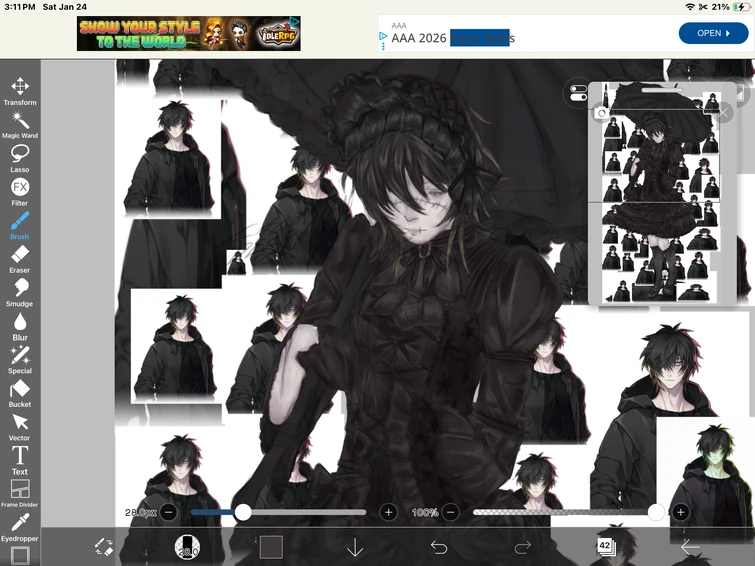Viewport: 755px width, 566px height.
Task: Tap the down arrow to hide toolbar
Action: coord(355,547)
